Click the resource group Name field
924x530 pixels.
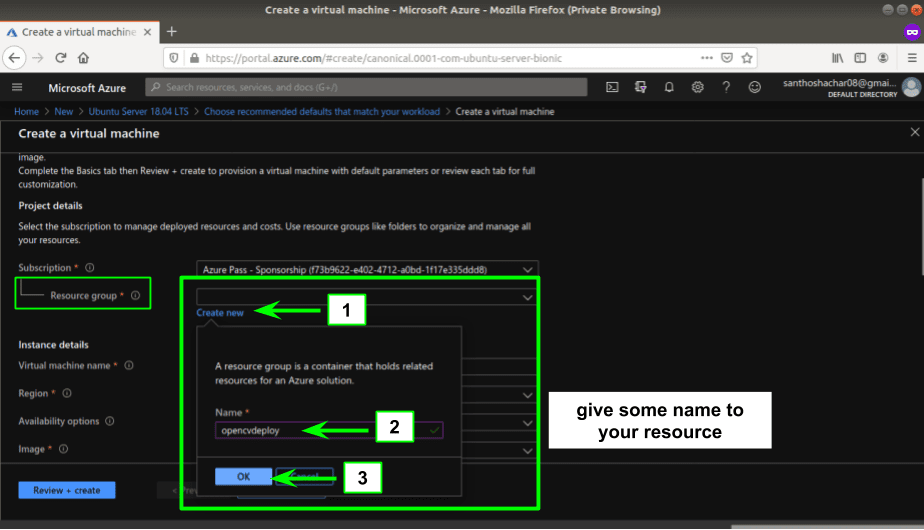329,430
